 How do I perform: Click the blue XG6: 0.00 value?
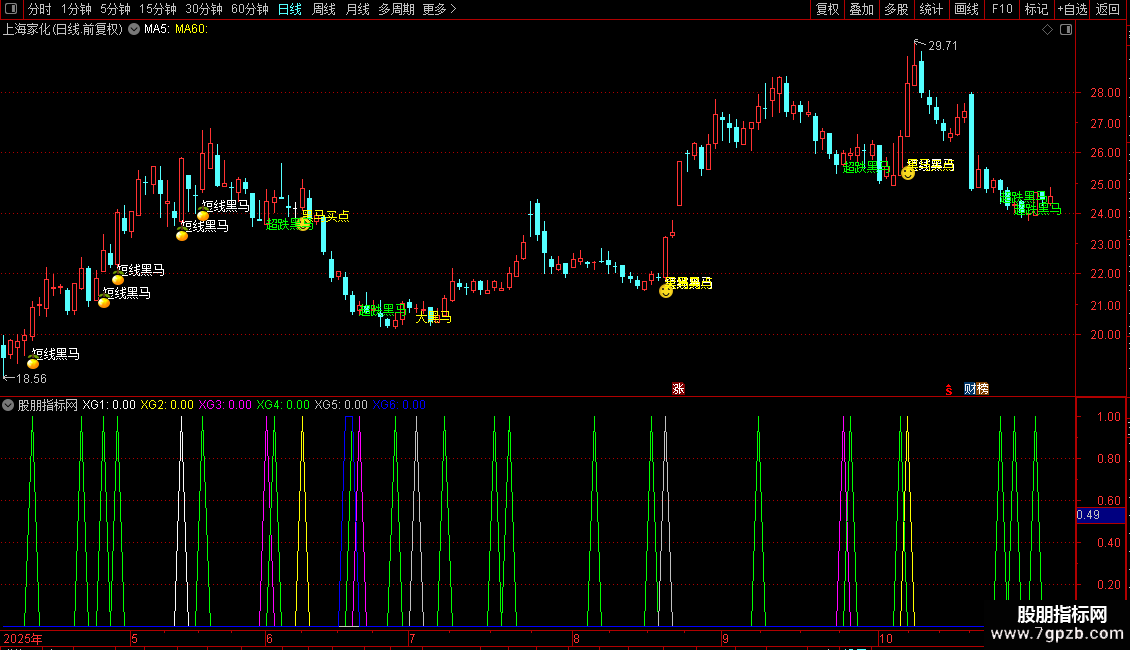coord(399,405)
